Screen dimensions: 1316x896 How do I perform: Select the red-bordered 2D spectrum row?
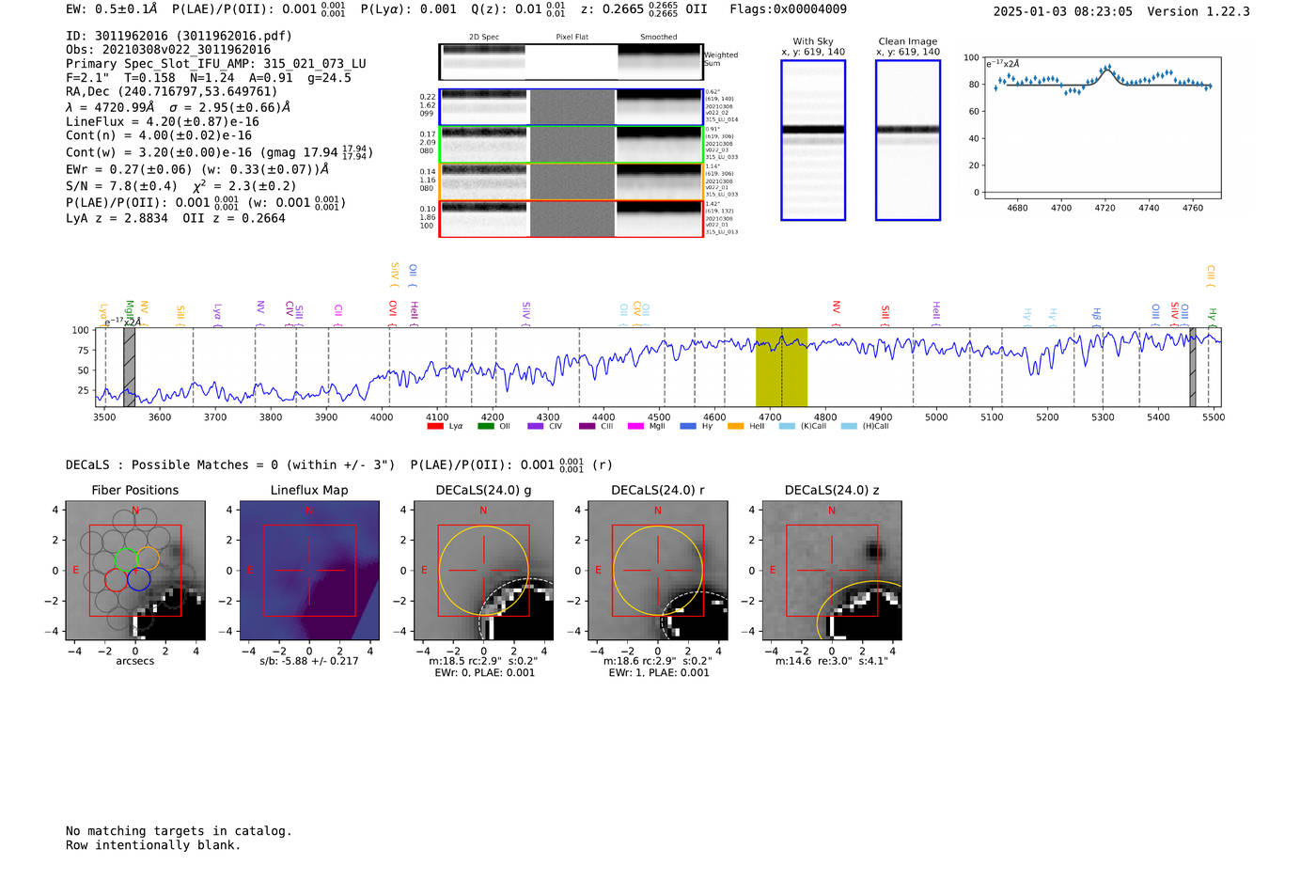[572, 218]
